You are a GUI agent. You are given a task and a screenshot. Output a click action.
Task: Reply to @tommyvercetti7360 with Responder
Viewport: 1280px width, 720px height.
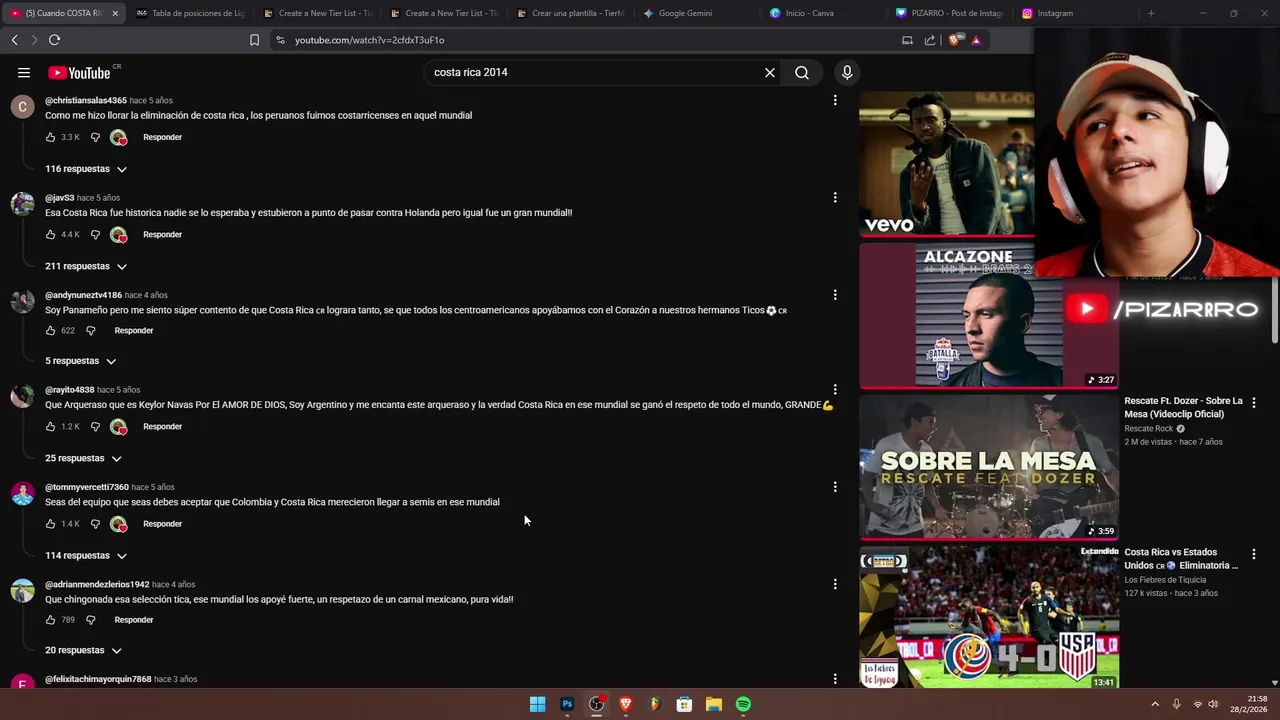point(162,523)
